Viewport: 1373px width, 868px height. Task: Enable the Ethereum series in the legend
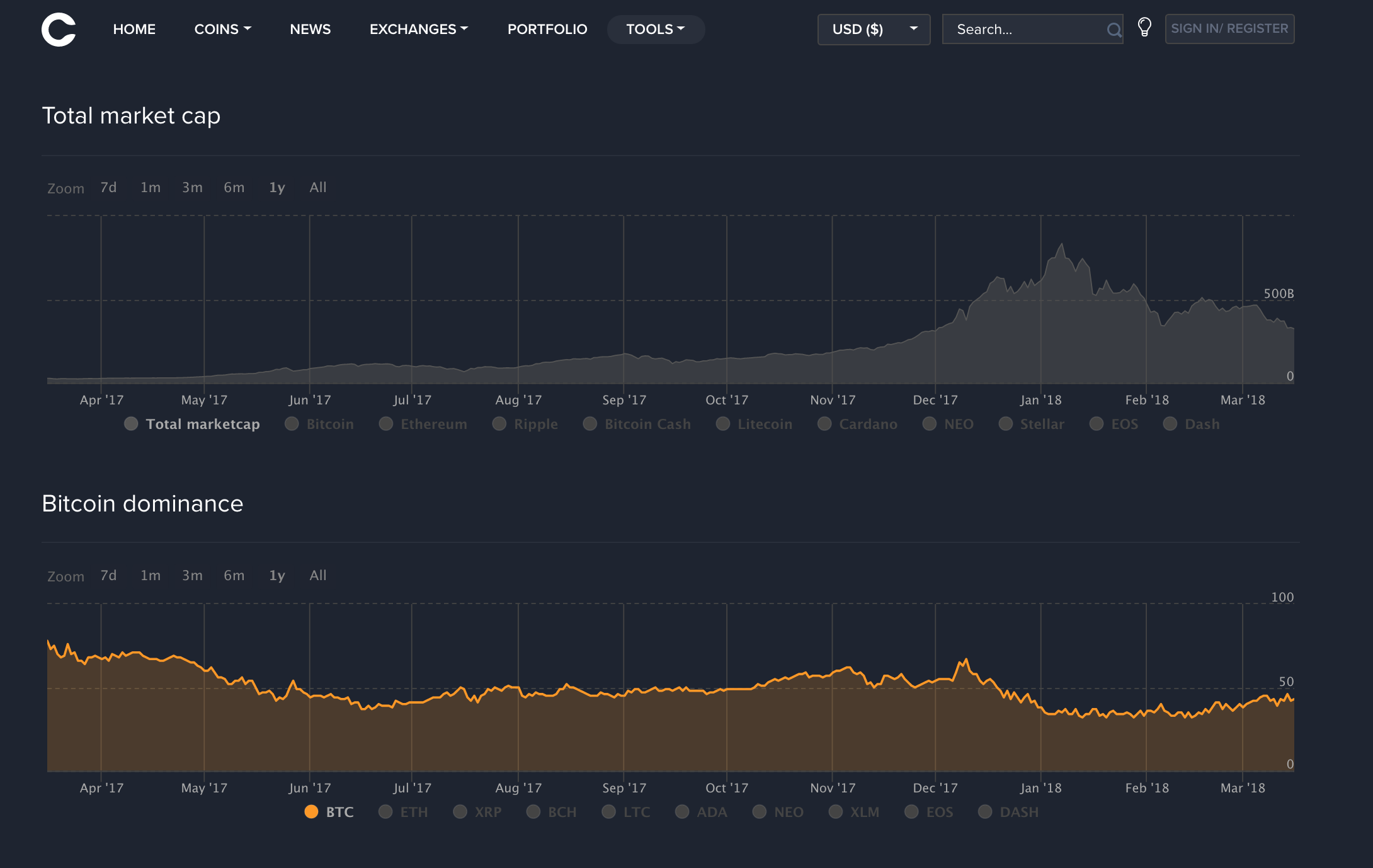click(423, 423)
